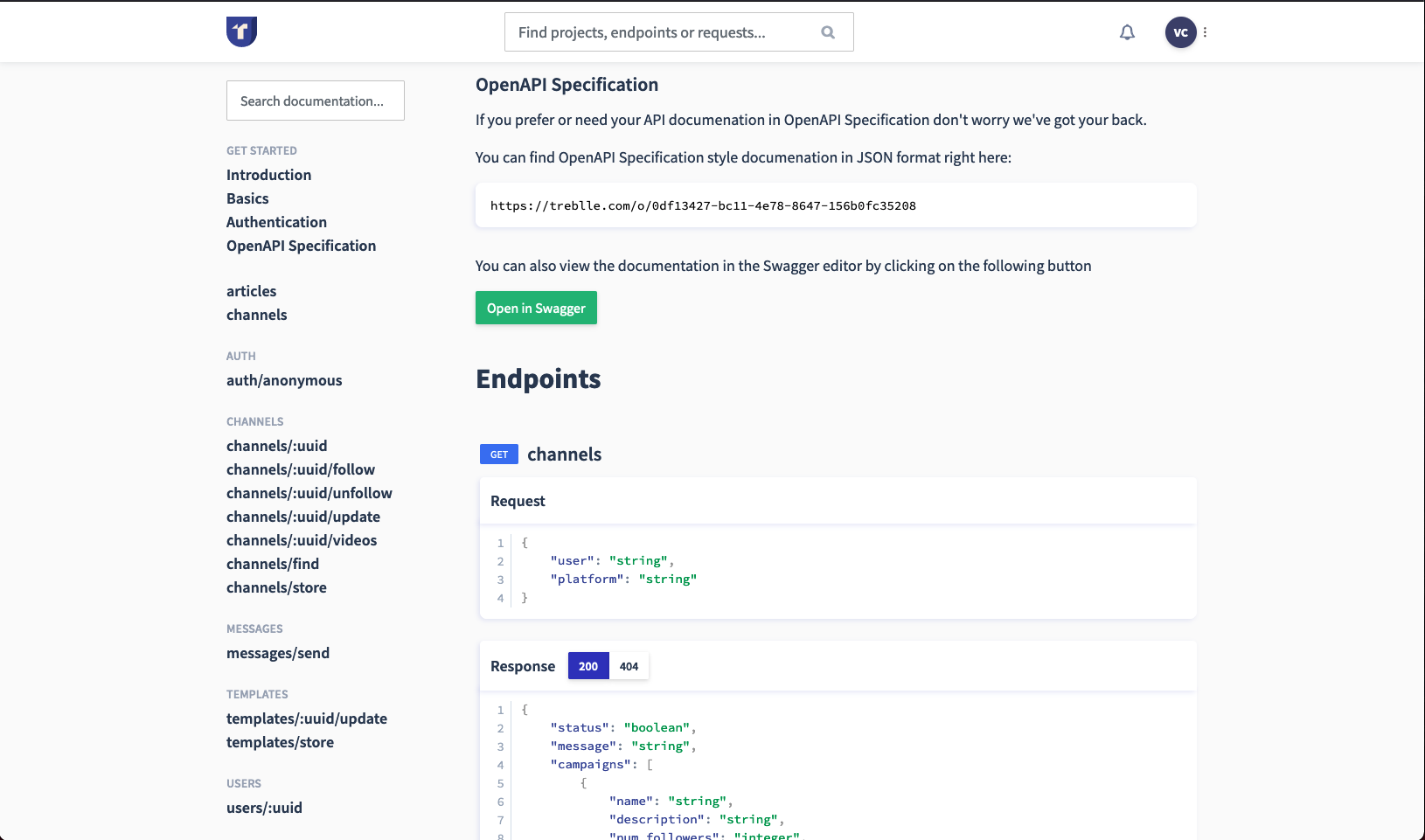1425x840 pixels.
Task: Open the notifications bell
Action: click(x=1127, y=32)
